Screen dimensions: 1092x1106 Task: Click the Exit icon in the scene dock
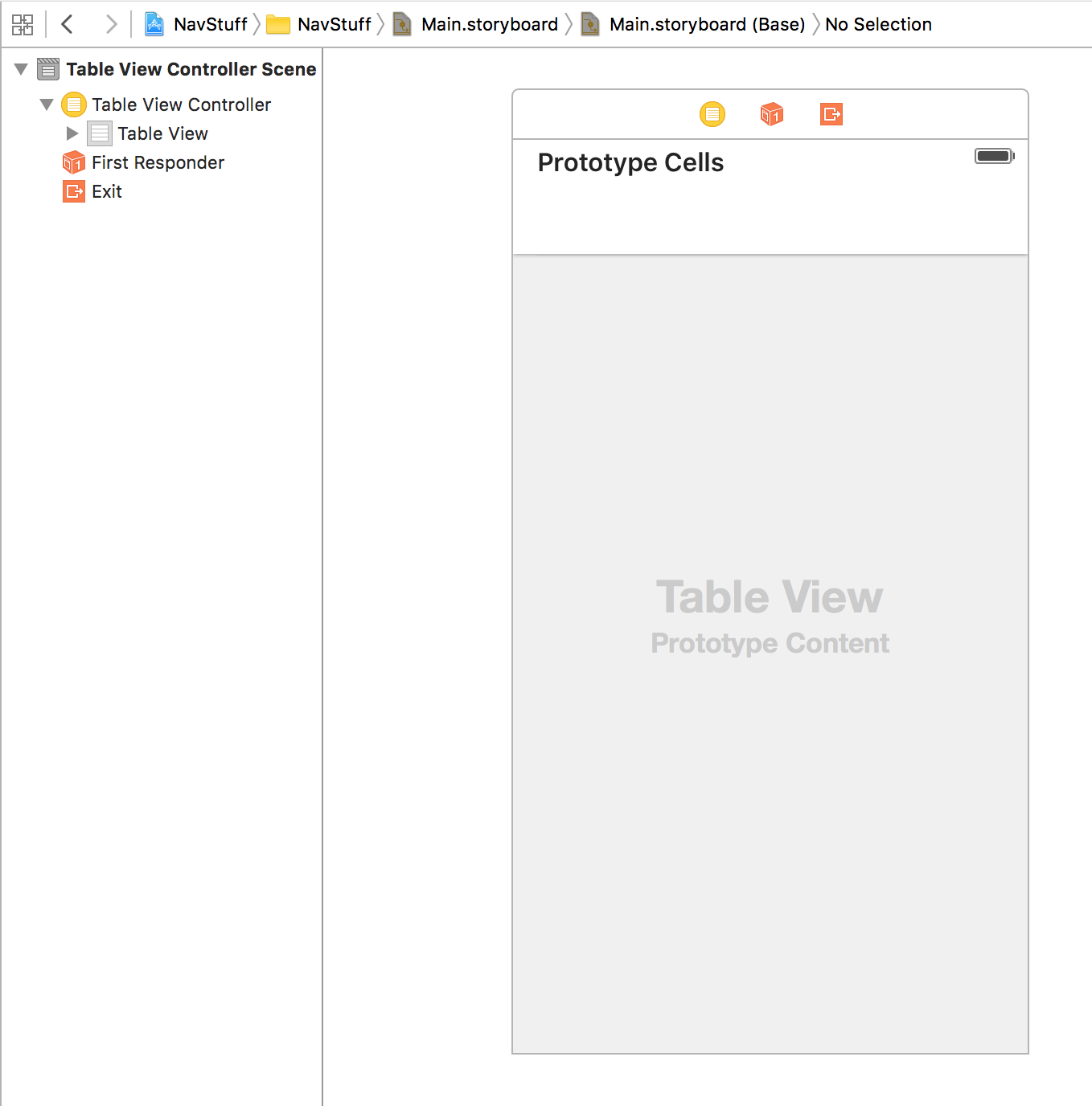click(x=831, y=114)
